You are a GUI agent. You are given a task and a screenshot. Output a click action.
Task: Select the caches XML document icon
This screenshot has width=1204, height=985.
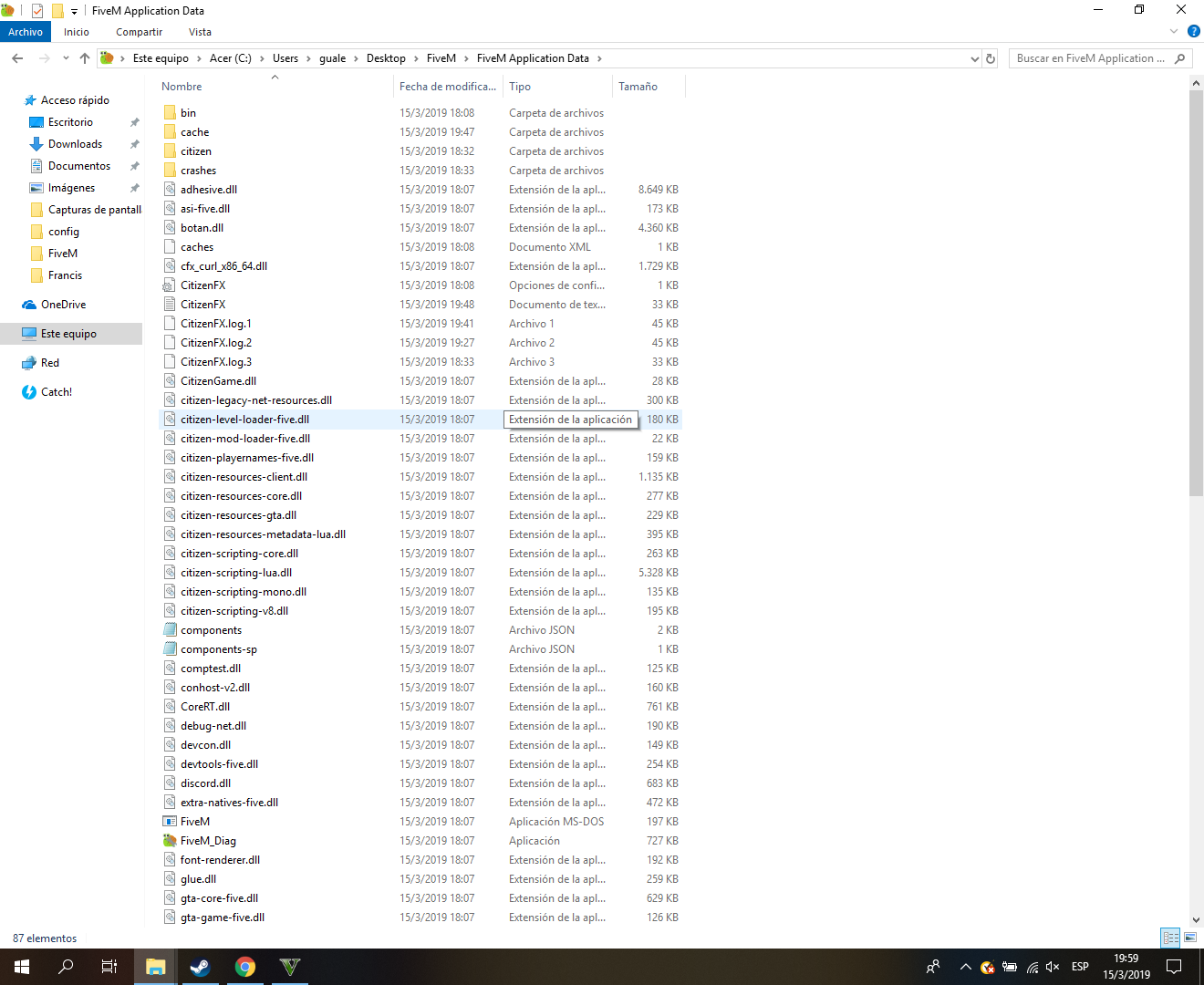[x=170, y=247]
